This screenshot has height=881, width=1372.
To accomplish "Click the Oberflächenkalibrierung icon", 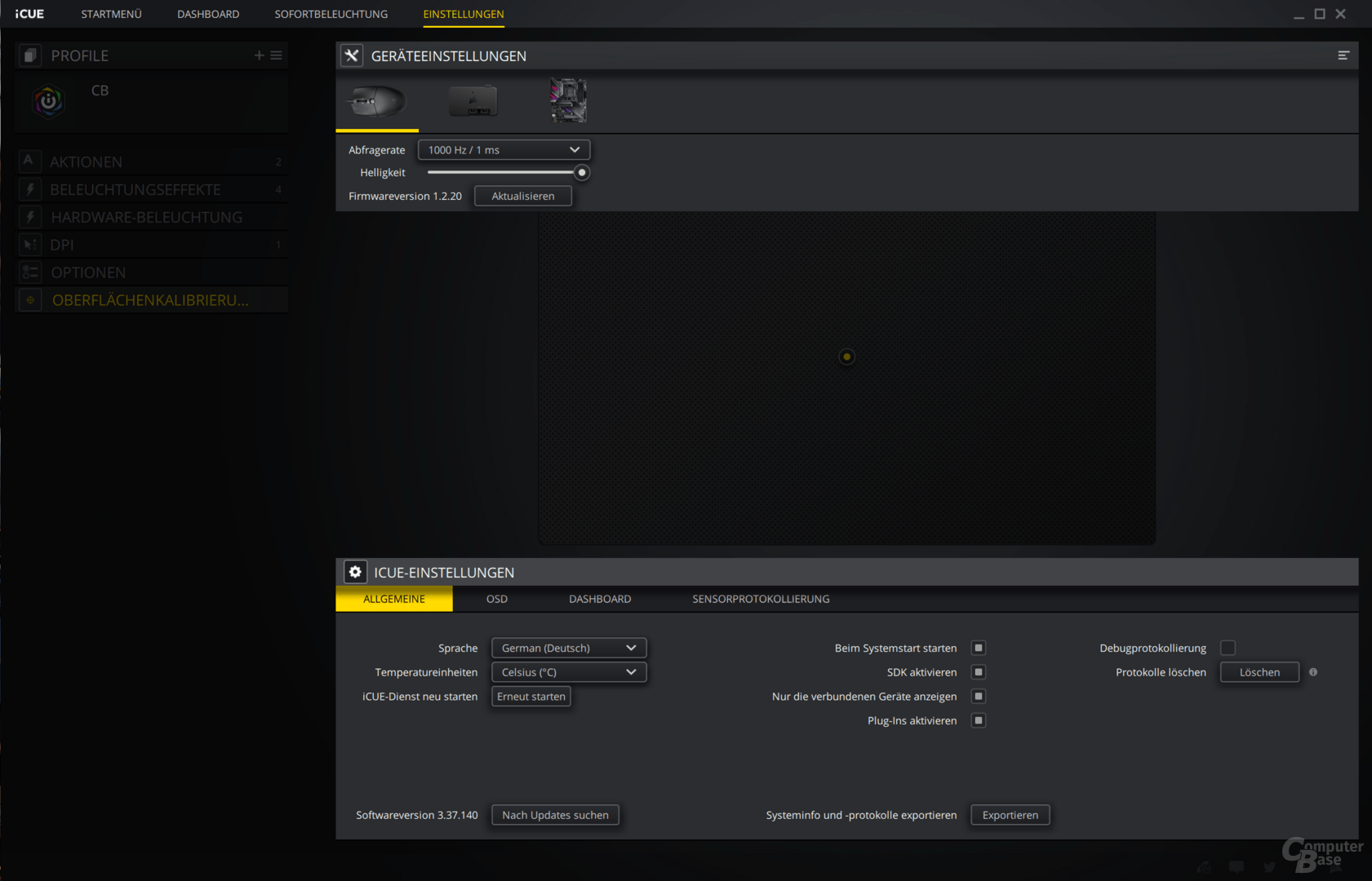I will click(30, 300).
